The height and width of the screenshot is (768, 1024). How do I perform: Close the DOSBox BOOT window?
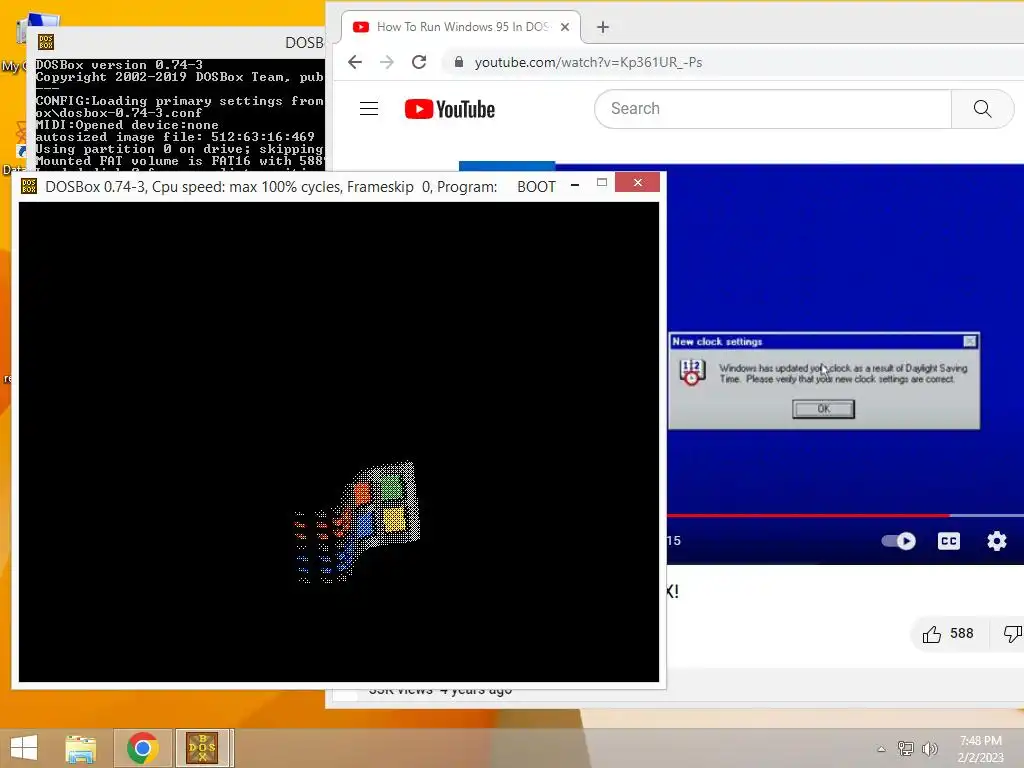pos(637,182)
